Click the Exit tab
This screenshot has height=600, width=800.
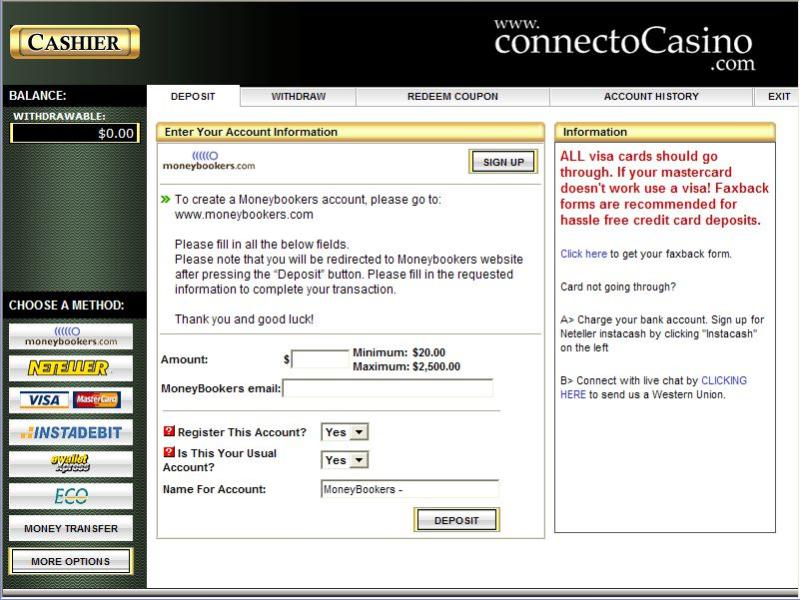(779, 97)
